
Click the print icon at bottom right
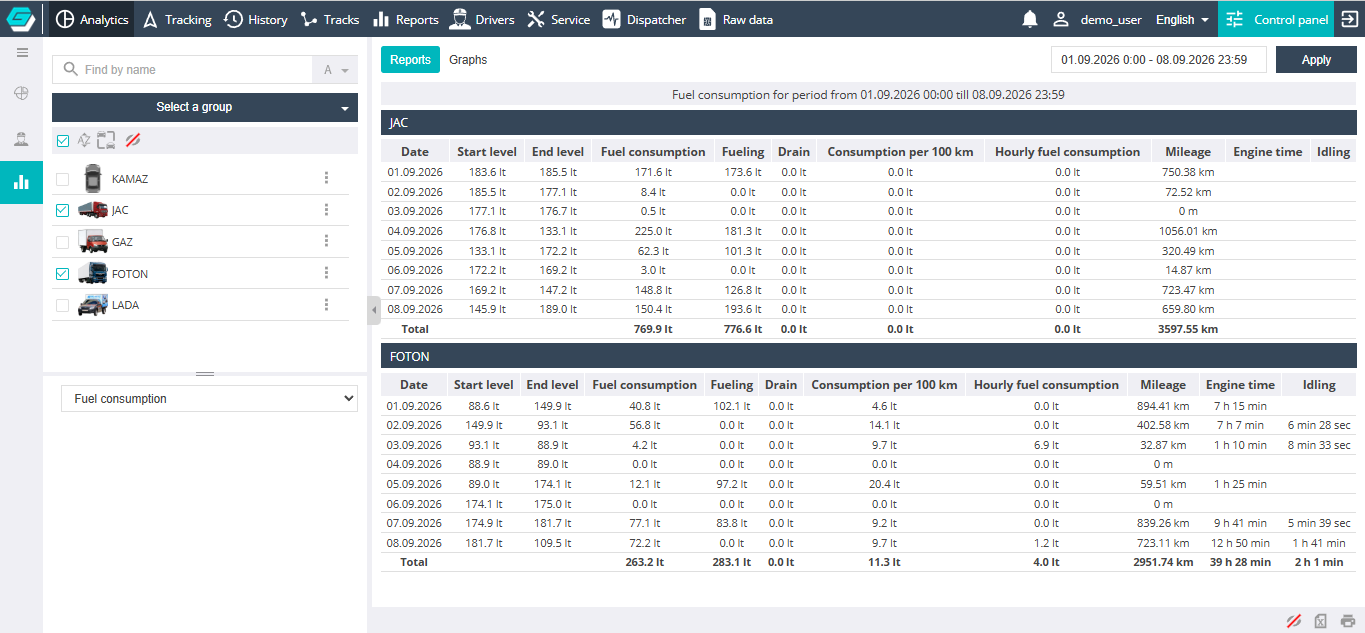1348,621
